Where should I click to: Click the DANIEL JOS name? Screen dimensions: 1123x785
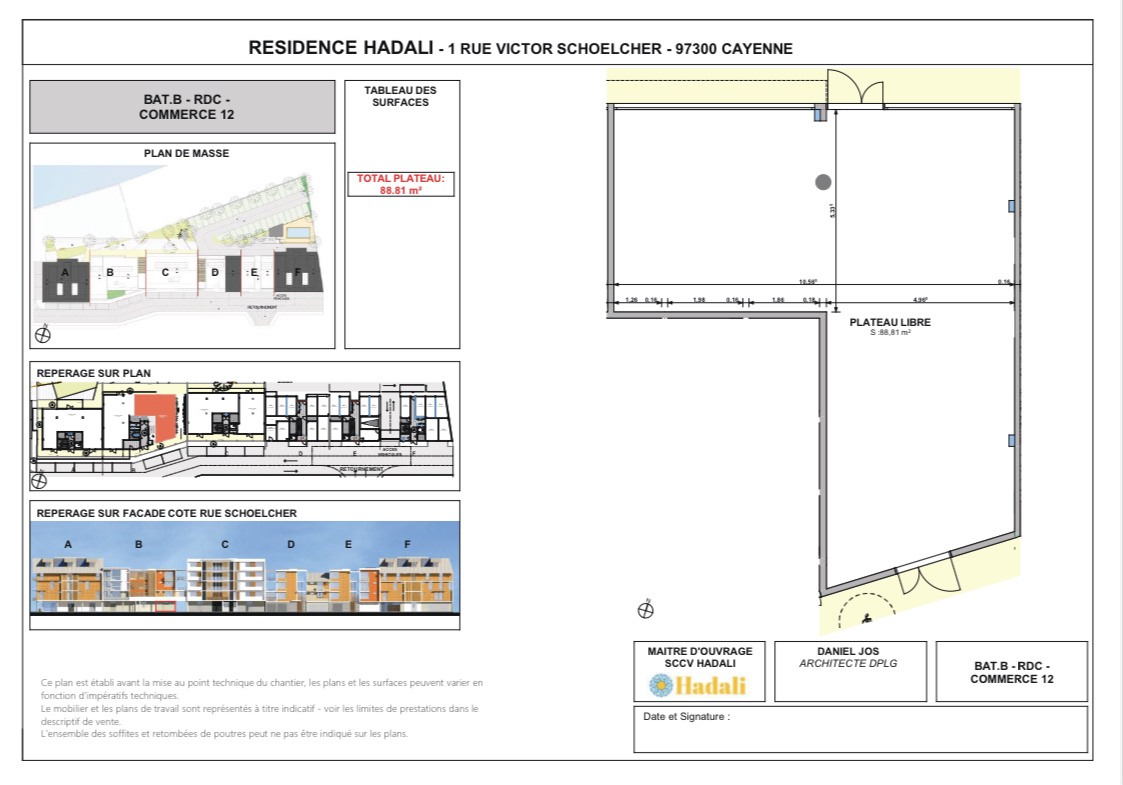848,651
